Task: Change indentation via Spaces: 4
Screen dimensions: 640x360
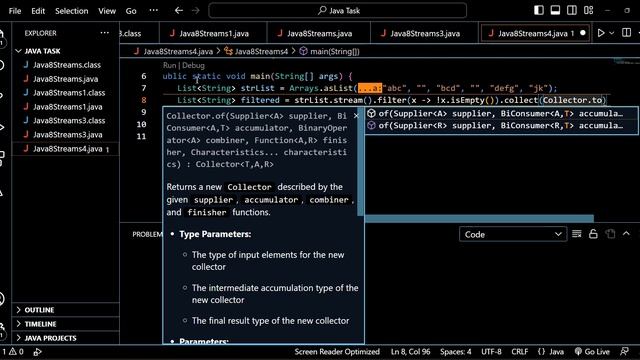Action: pyautogui.click(x=456, y=351)
